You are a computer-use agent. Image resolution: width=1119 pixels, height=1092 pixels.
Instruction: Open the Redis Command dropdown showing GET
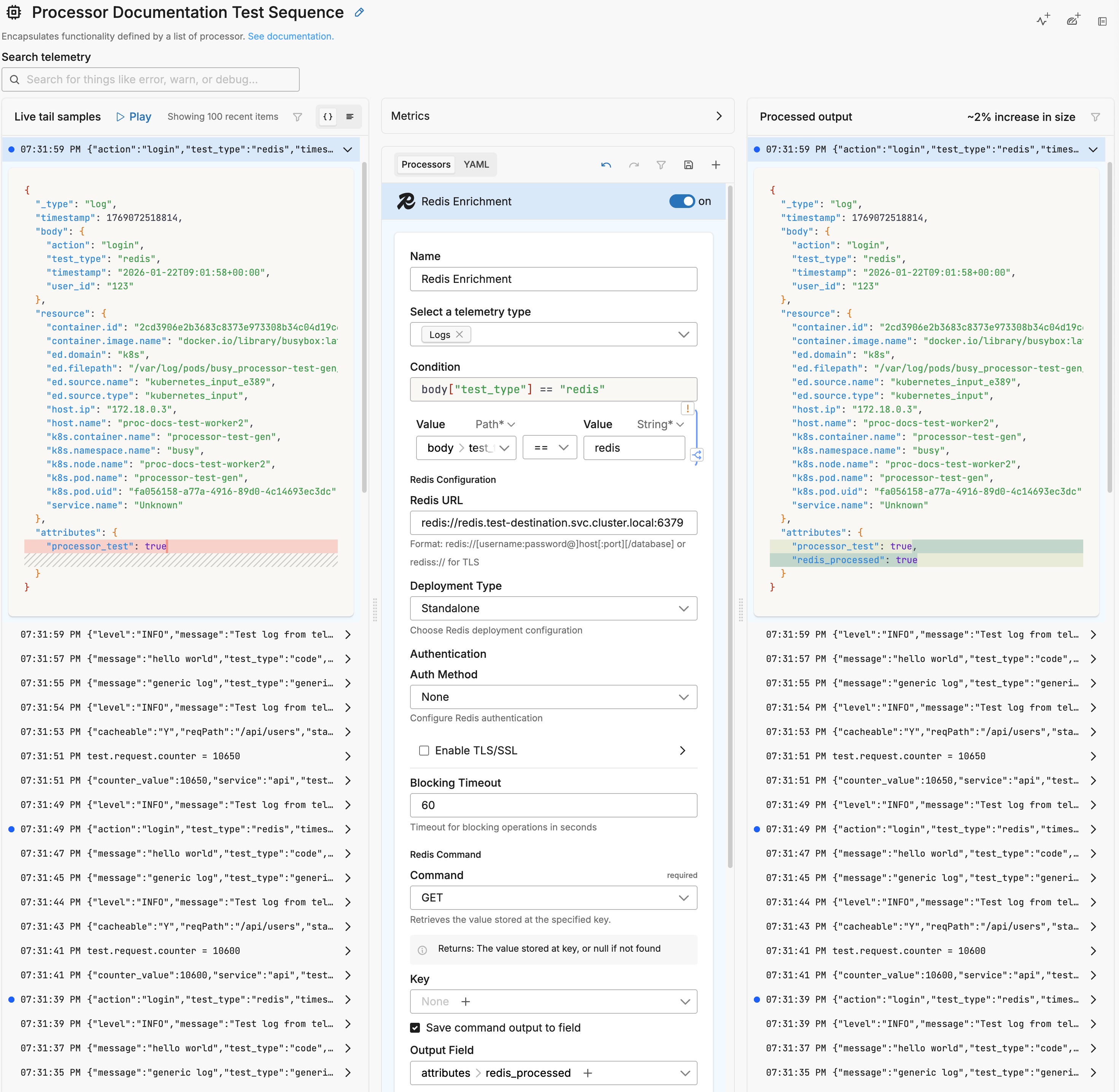pyautogui.click(x=553, y=898)
